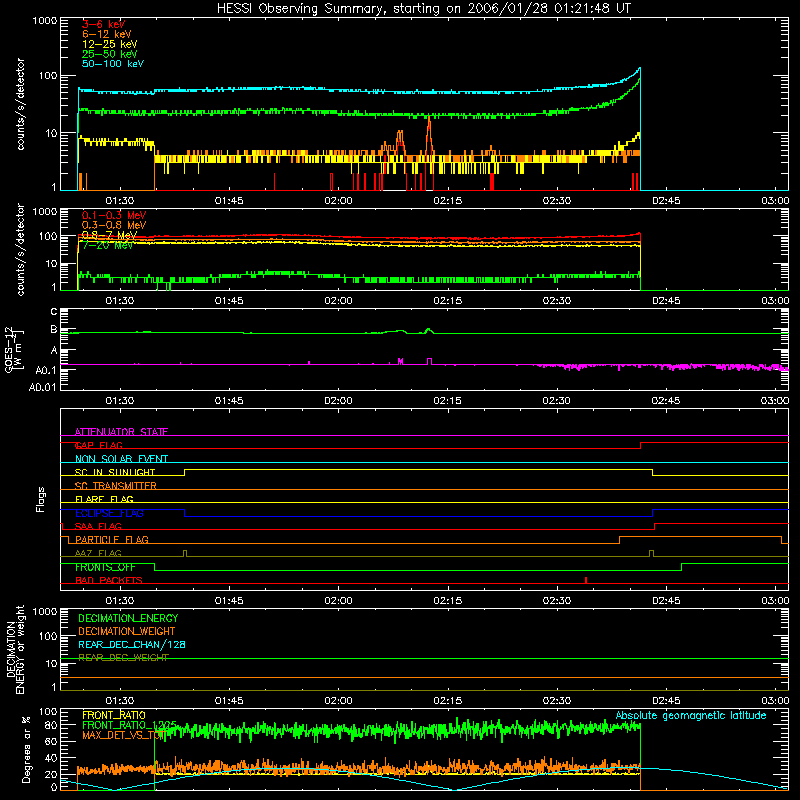Click the GAP_FLAG step-up near 02:41
The image size is (800, 800).
(640, 445)
